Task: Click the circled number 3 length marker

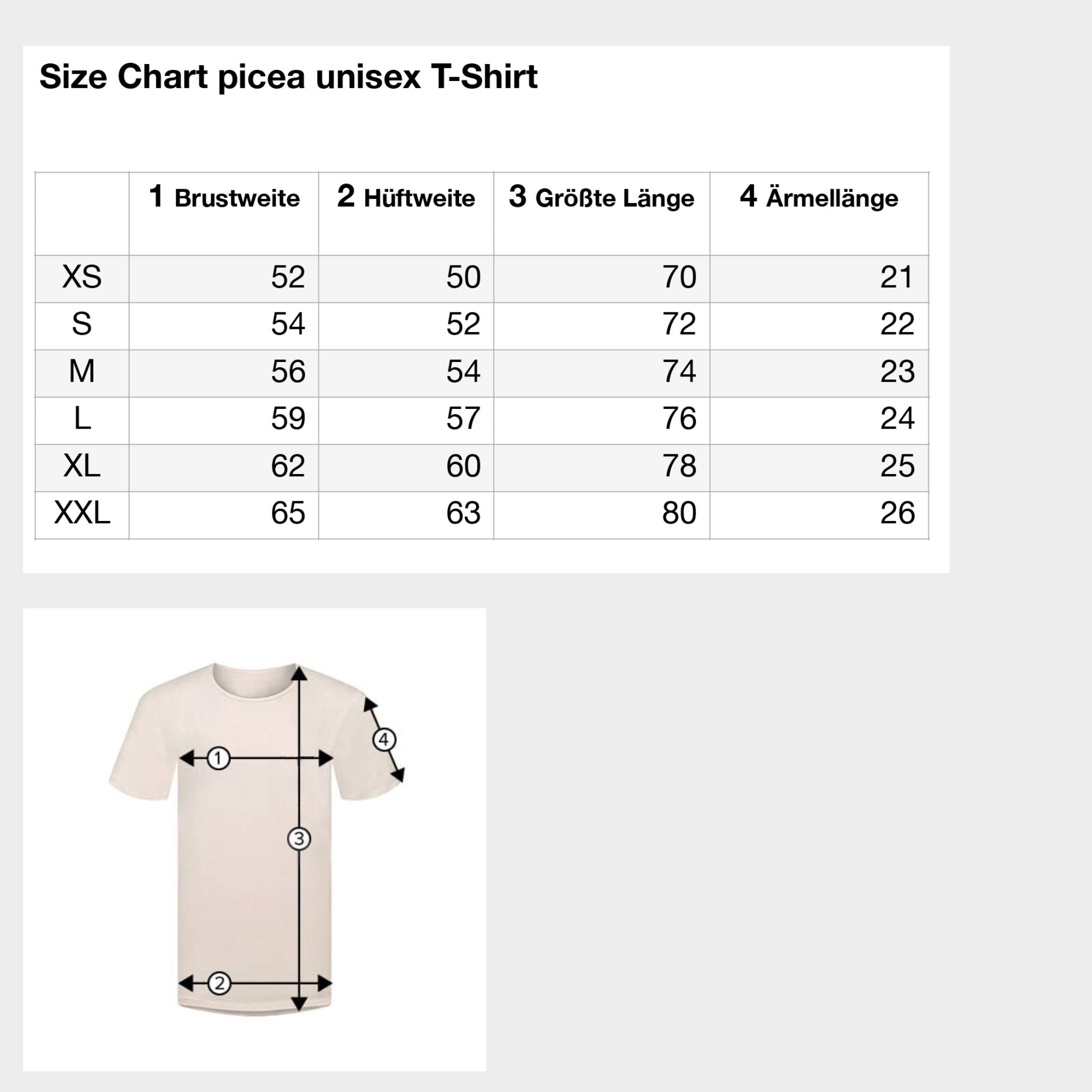Action: (299, 839)
